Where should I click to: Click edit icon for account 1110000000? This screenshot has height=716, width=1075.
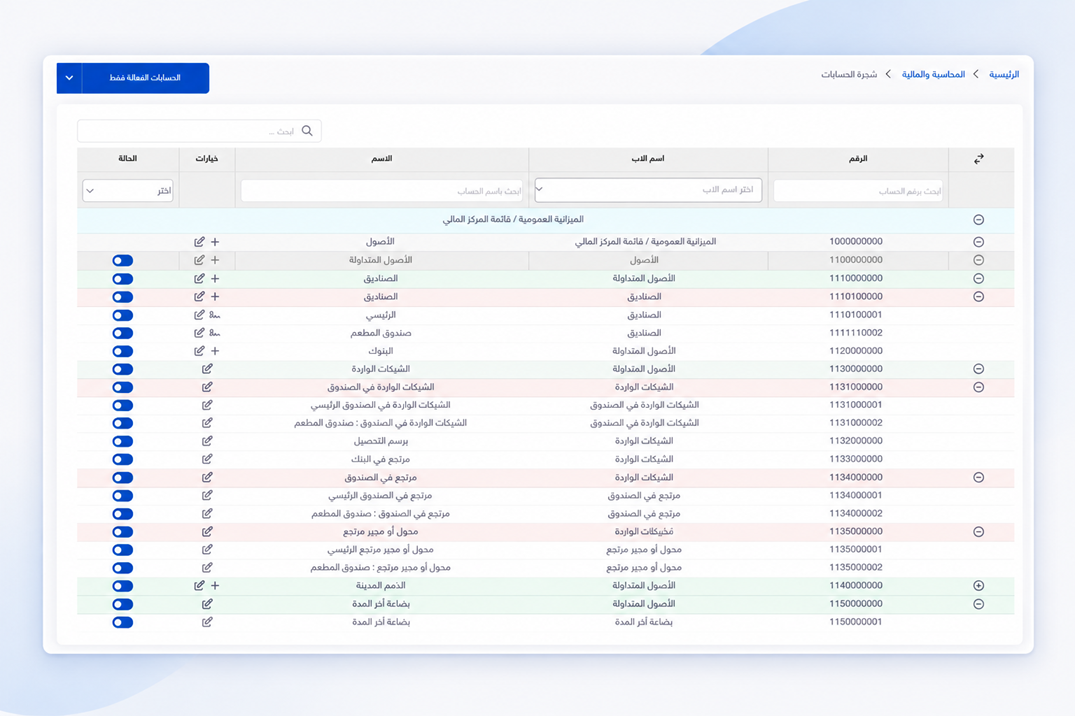199,278
